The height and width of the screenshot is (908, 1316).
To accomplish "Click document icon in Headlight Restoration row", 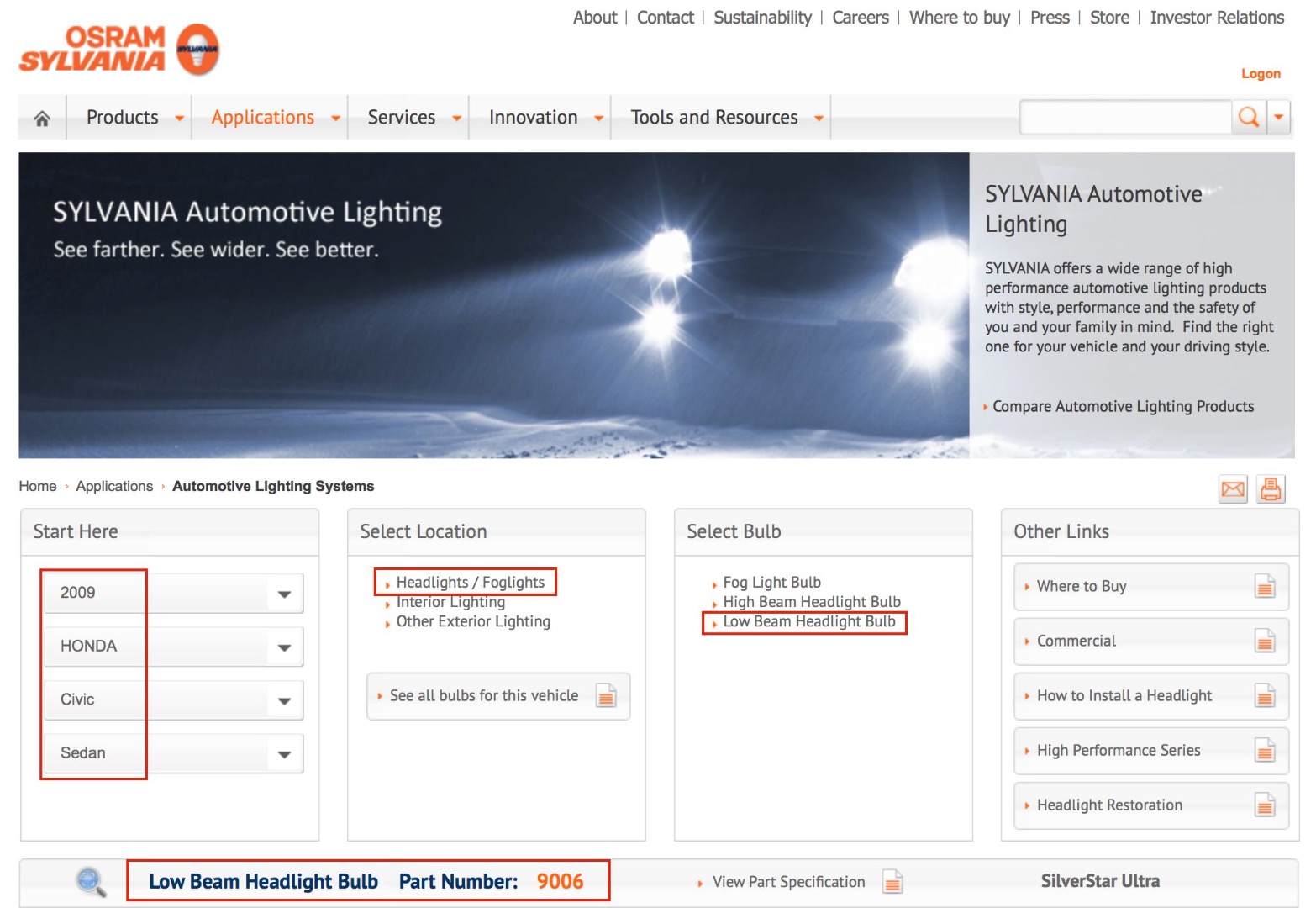I will [1265, 805].
